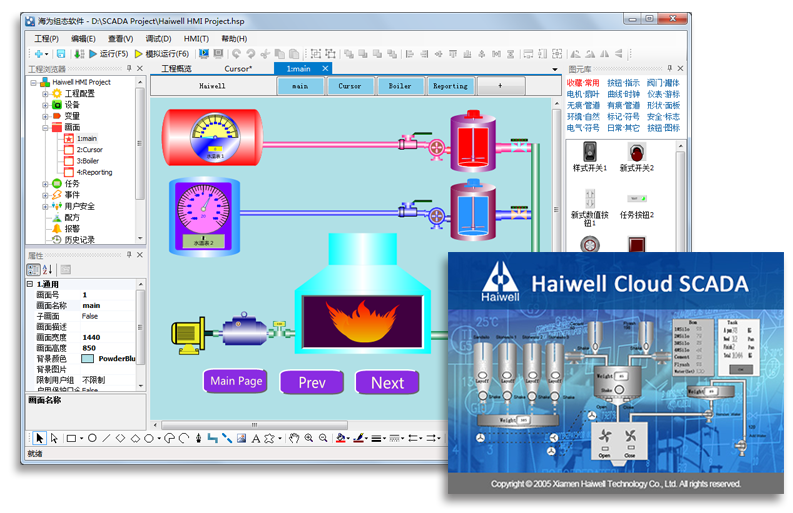This screenshot has width=793, height=513.
Task: Select 3:Boiler screen in the project tree
Action: [x=88, y=161]
